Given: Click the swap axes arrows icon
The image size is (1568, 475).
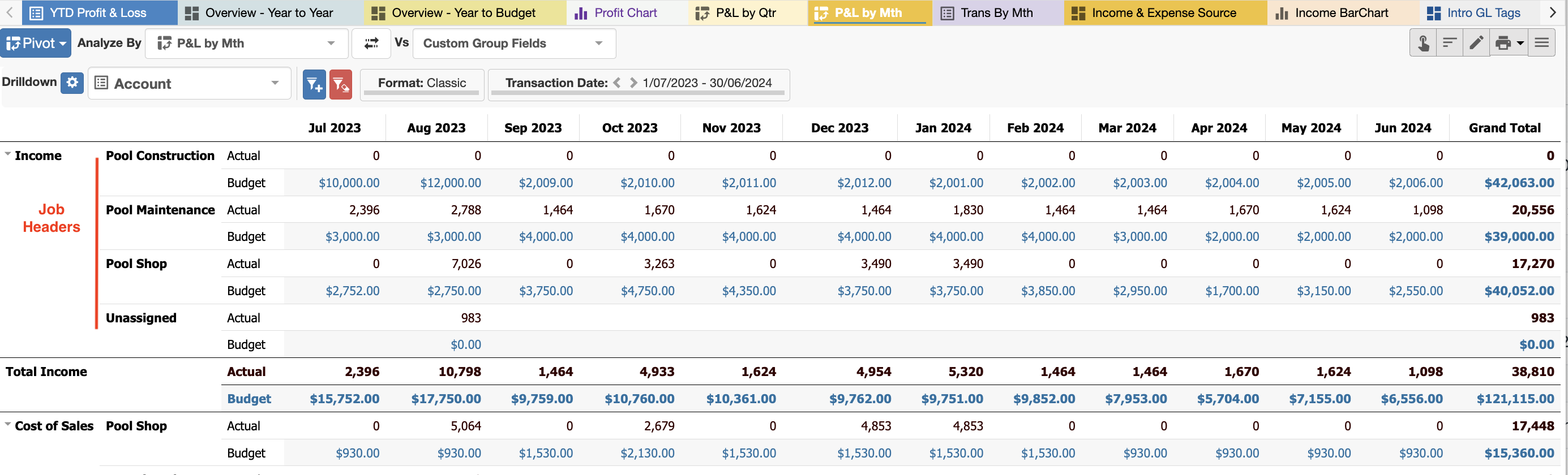Looking at the screenshot, I should pyautogui.click(x=371, y=43).
